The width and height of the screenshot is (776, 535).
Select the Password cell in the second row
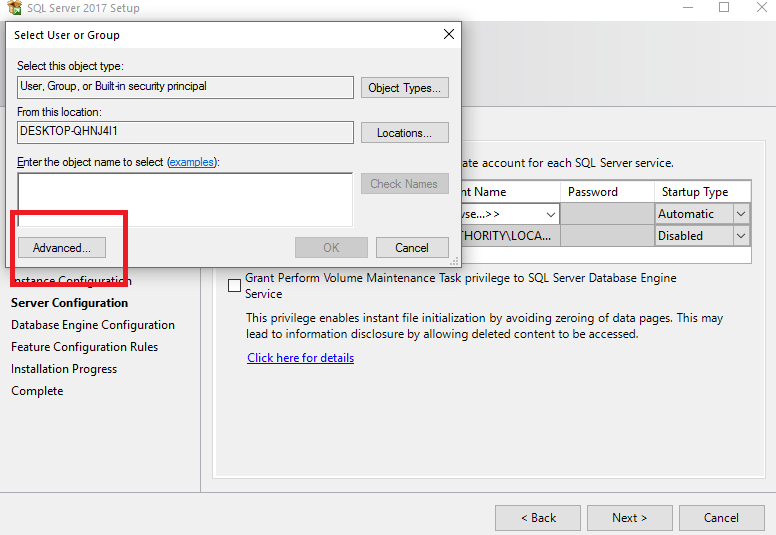(607, 236)
